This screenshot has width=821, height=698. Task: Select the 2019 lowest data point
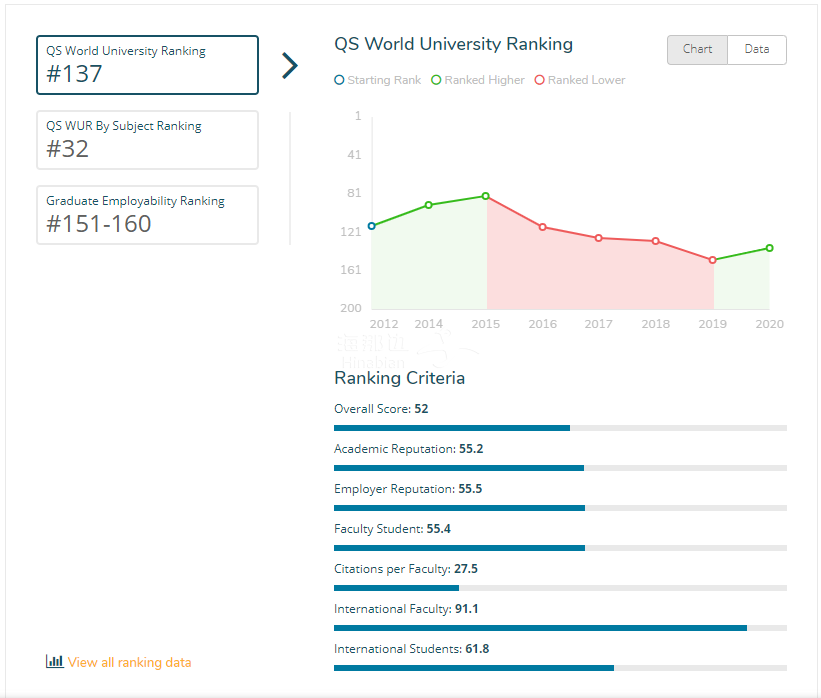pos(713,260)
